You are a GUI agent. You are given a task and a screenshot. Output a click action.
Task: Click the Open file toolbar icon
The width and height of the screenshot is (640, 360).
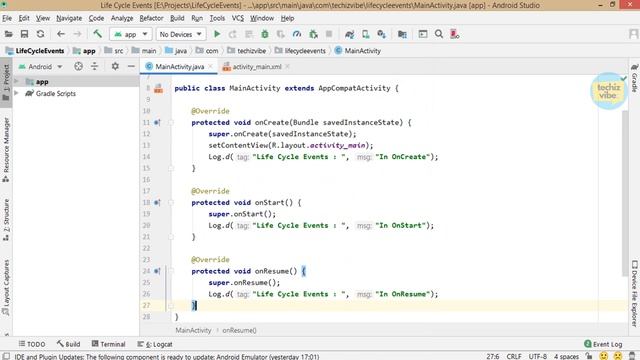(8, 34)
